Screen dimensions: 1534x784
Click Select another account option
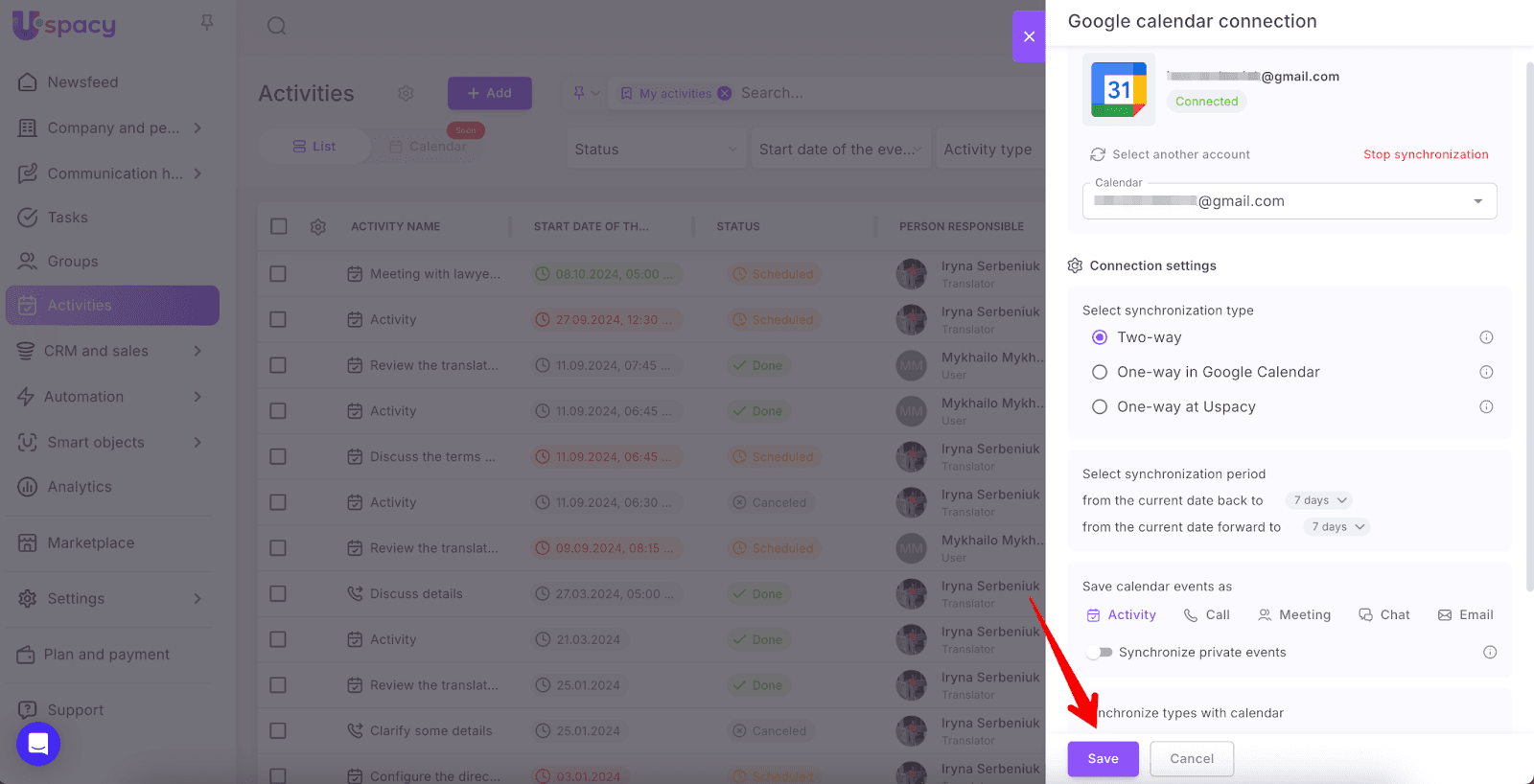tap(1171, 154)
